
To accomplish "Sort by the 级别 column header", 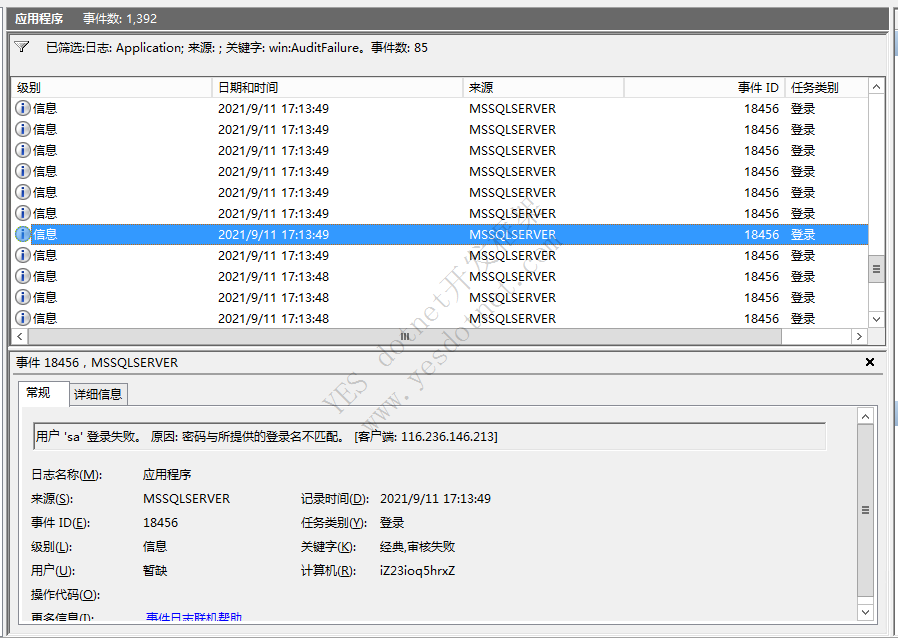I will (111, 88).
